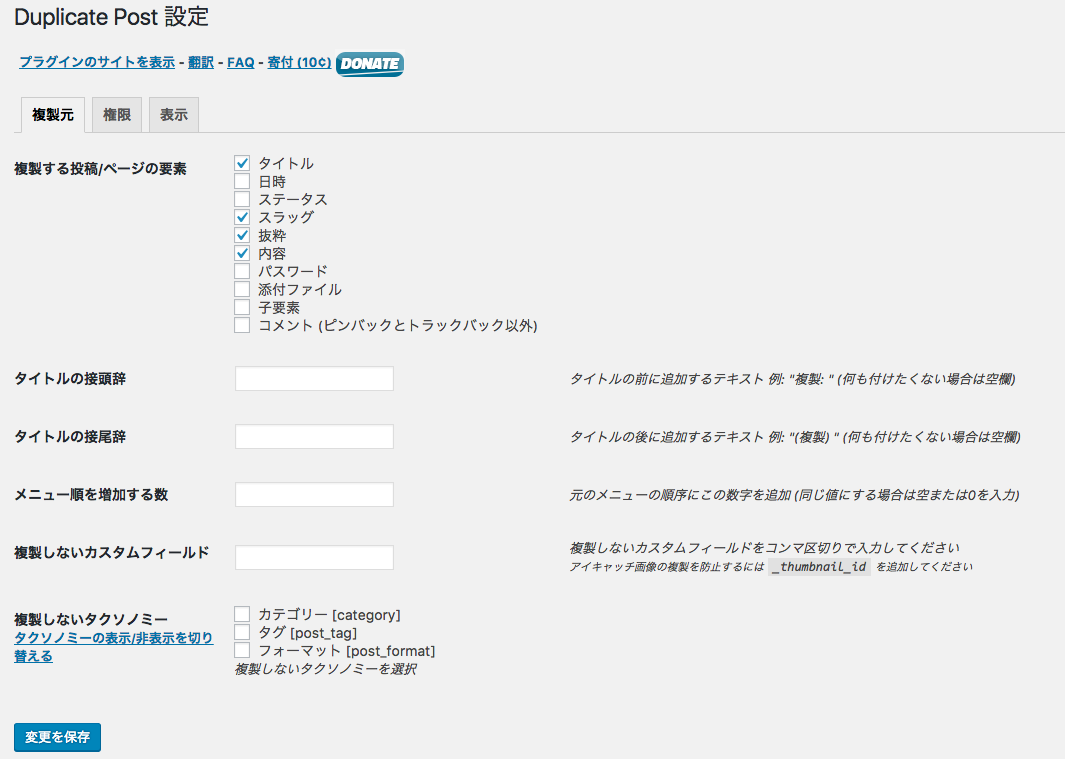The image size is (1065, 759).
Task: Click the DONATE button image
Action: pos(369,64)
